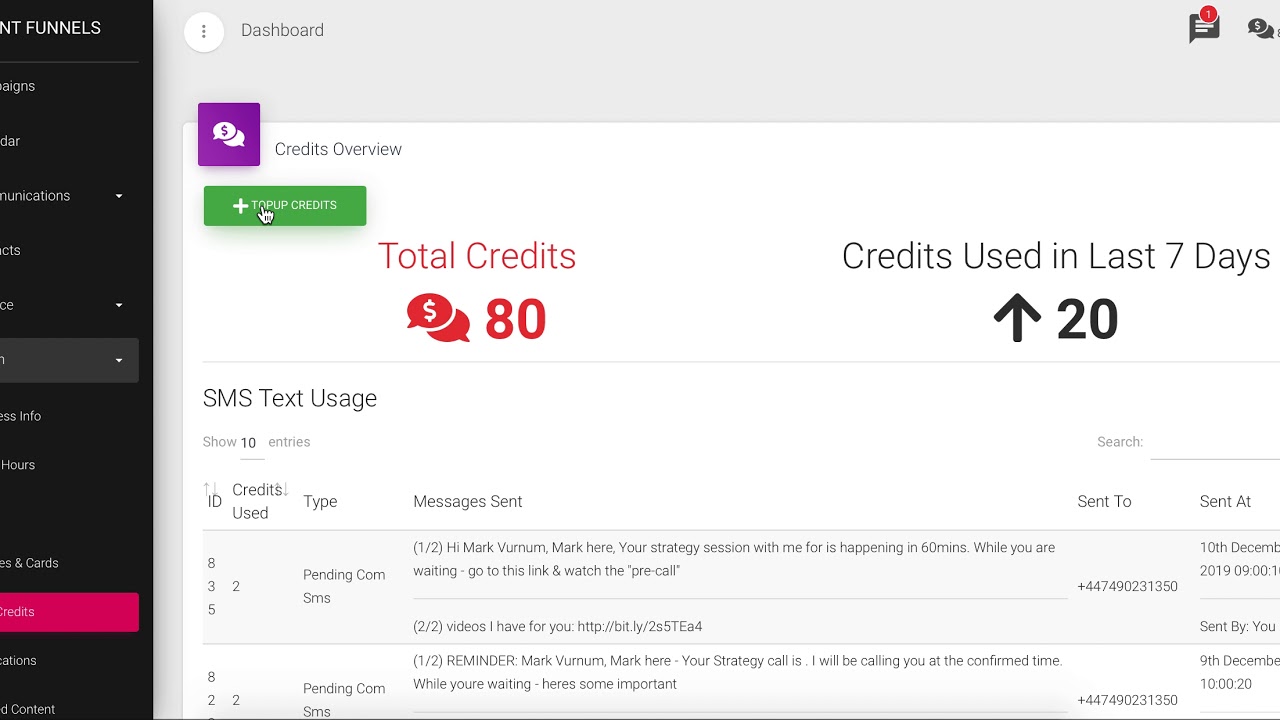
Task: Select phone +447490231350 in the 10th December row
Action: click(1127, 587)
